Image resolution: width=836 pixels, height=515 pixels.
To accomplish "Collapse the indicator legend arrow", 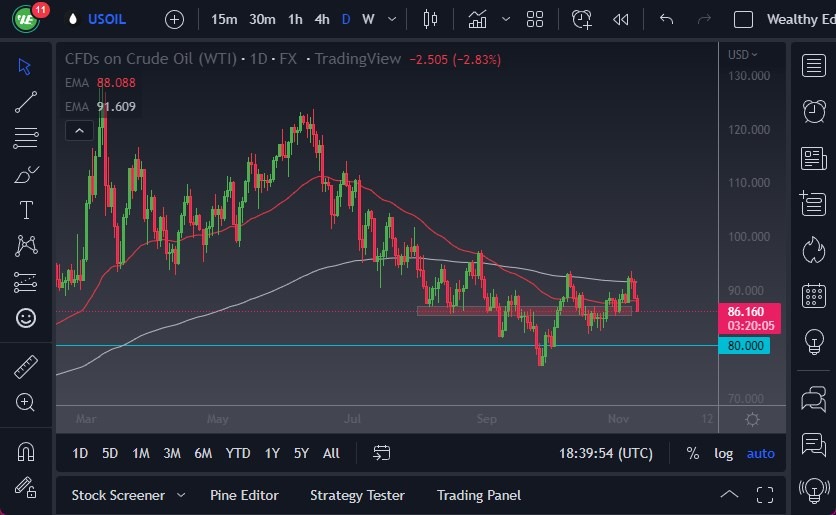I will click(79, 129).
